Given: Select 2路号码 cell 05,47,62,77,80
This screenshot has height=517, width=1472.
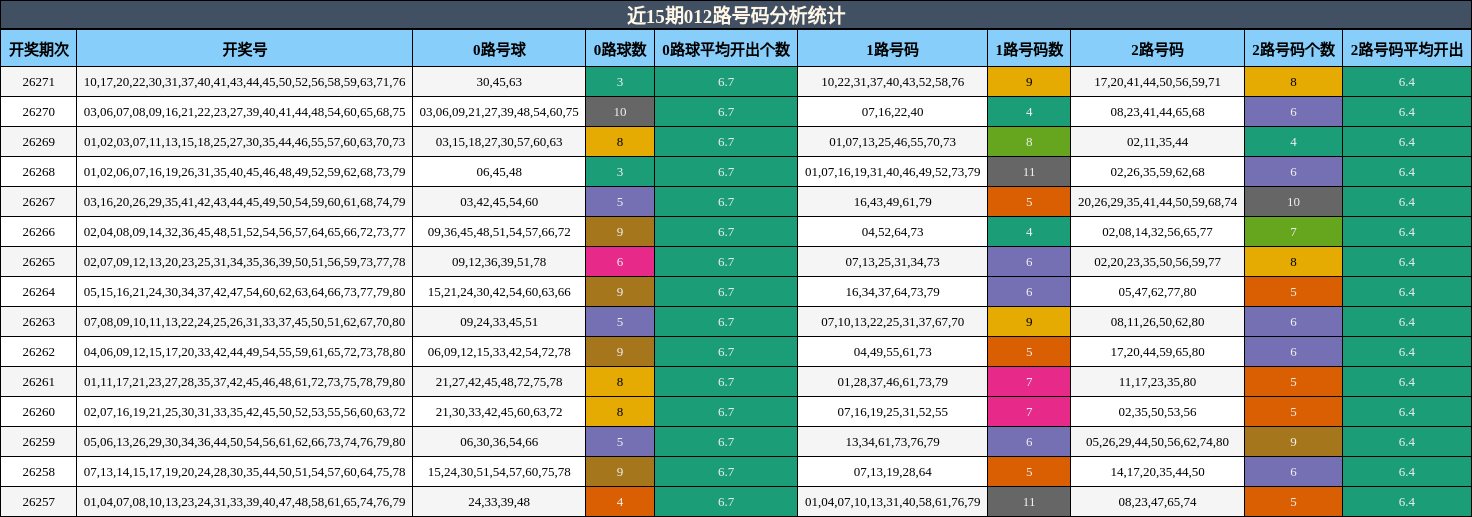Looking at the screenshot, I should [1158, 292].
